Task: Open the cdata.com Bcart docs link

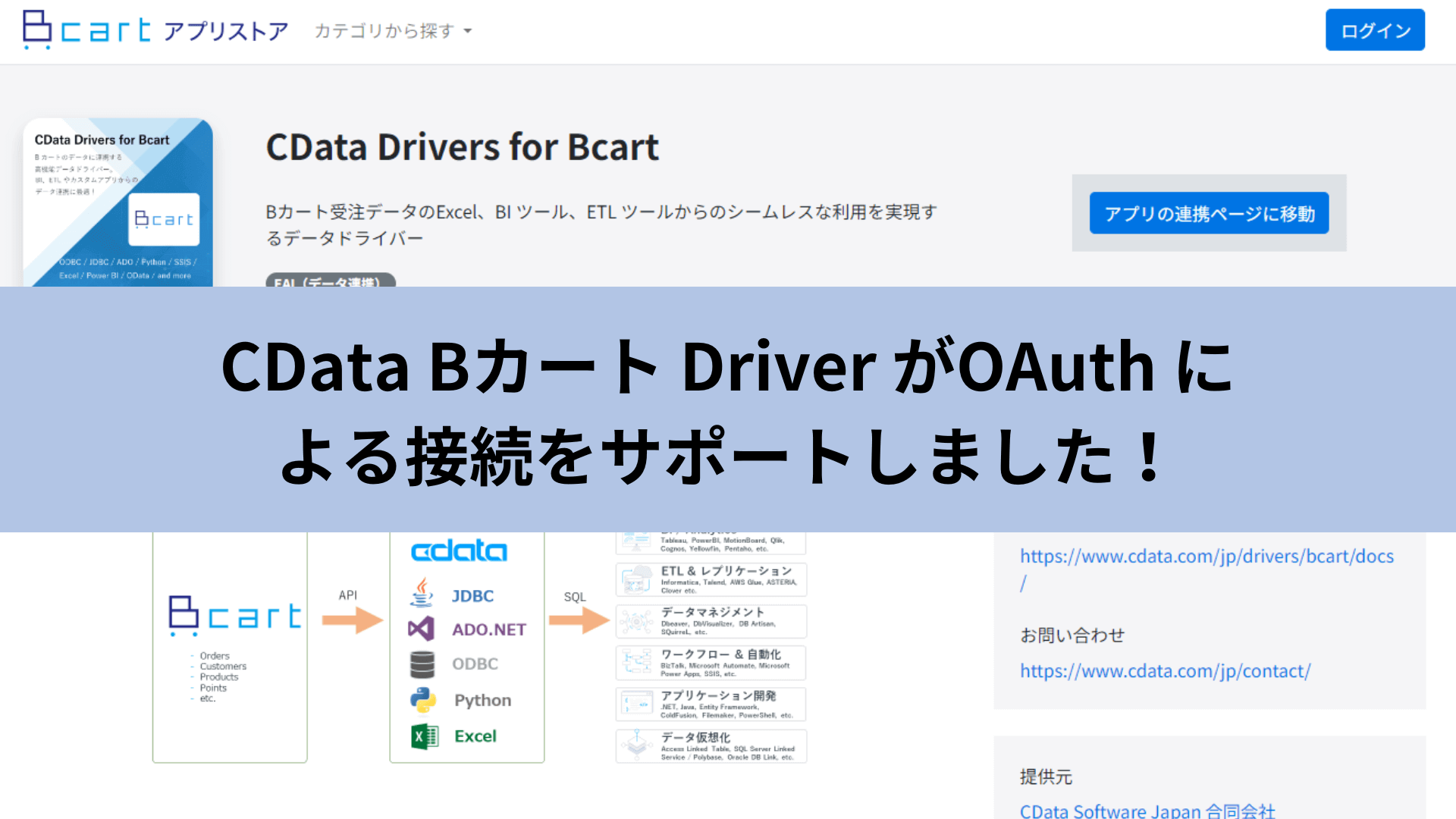Action: point(1207,556)
